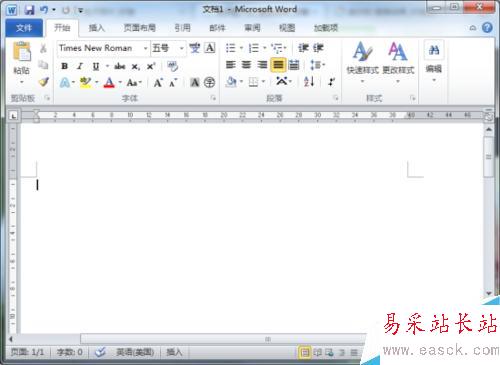Click 更改样式 Change Styles button
The width and height of the screenshot is (500, 365).
[x=398, y=62]
